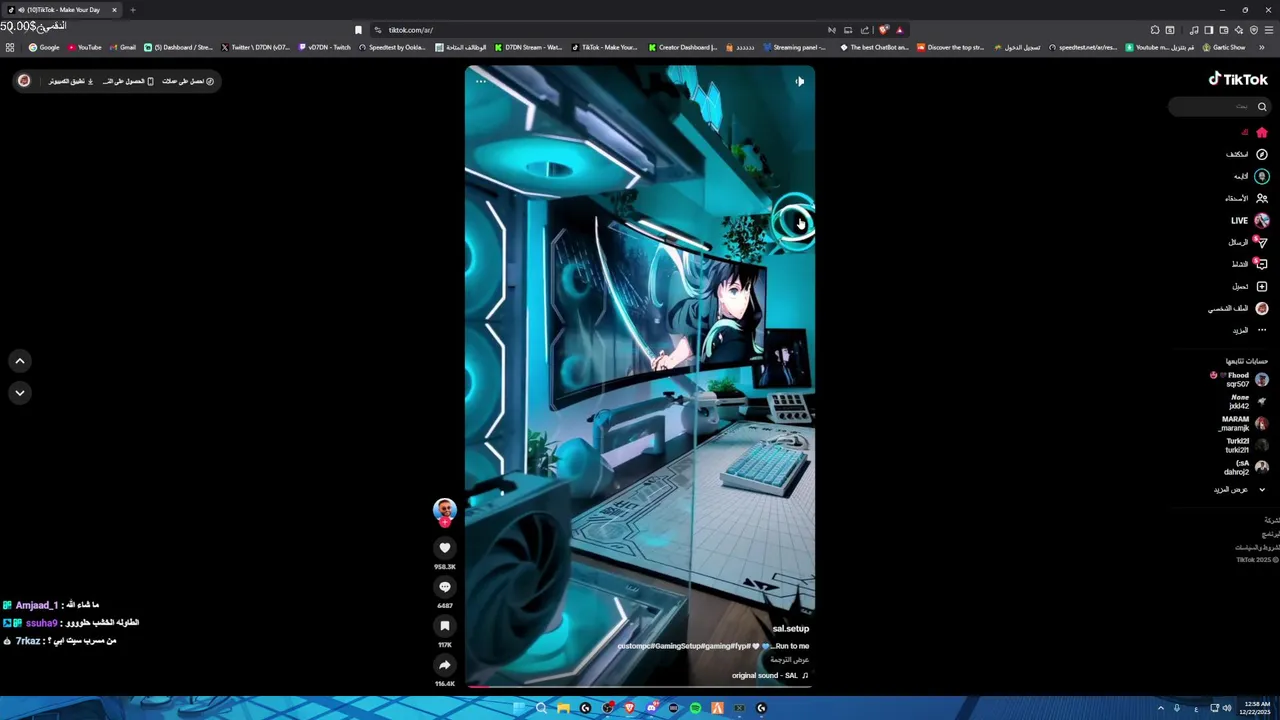Open followed account Turki2l1

click(x=1246, y=445)
